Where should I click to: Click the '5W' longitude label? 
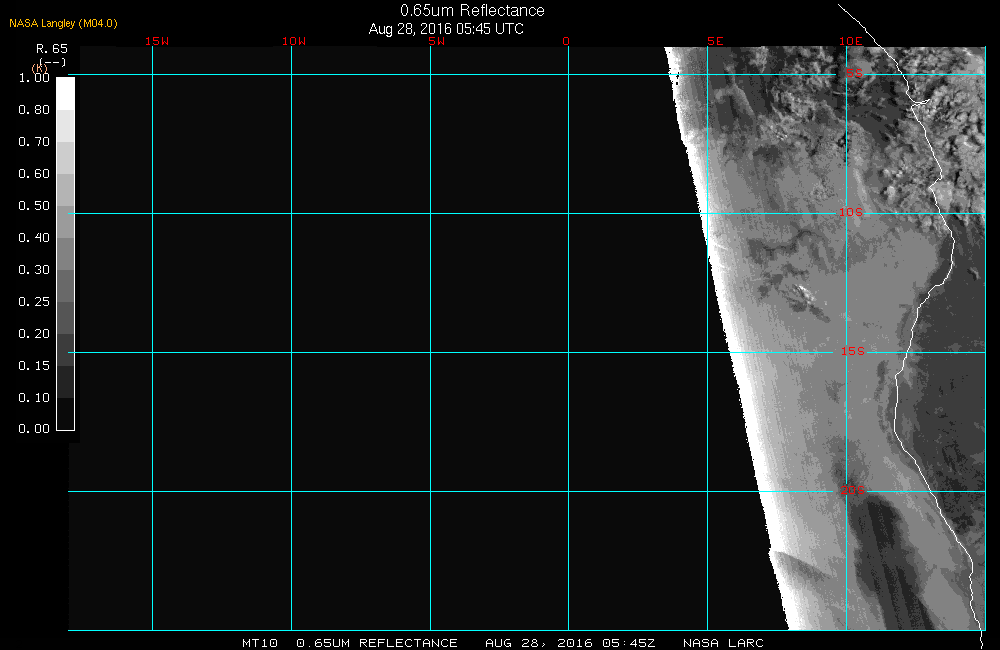tap(437, 41)
